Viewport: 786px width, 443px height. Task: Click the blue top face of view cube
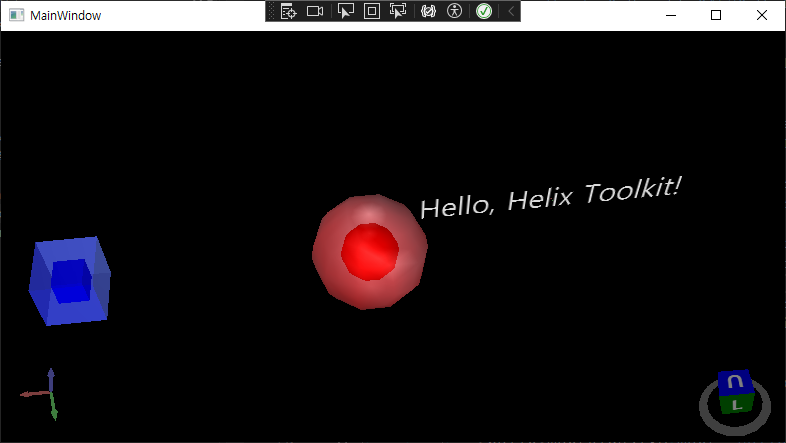(x=735, y=382)
